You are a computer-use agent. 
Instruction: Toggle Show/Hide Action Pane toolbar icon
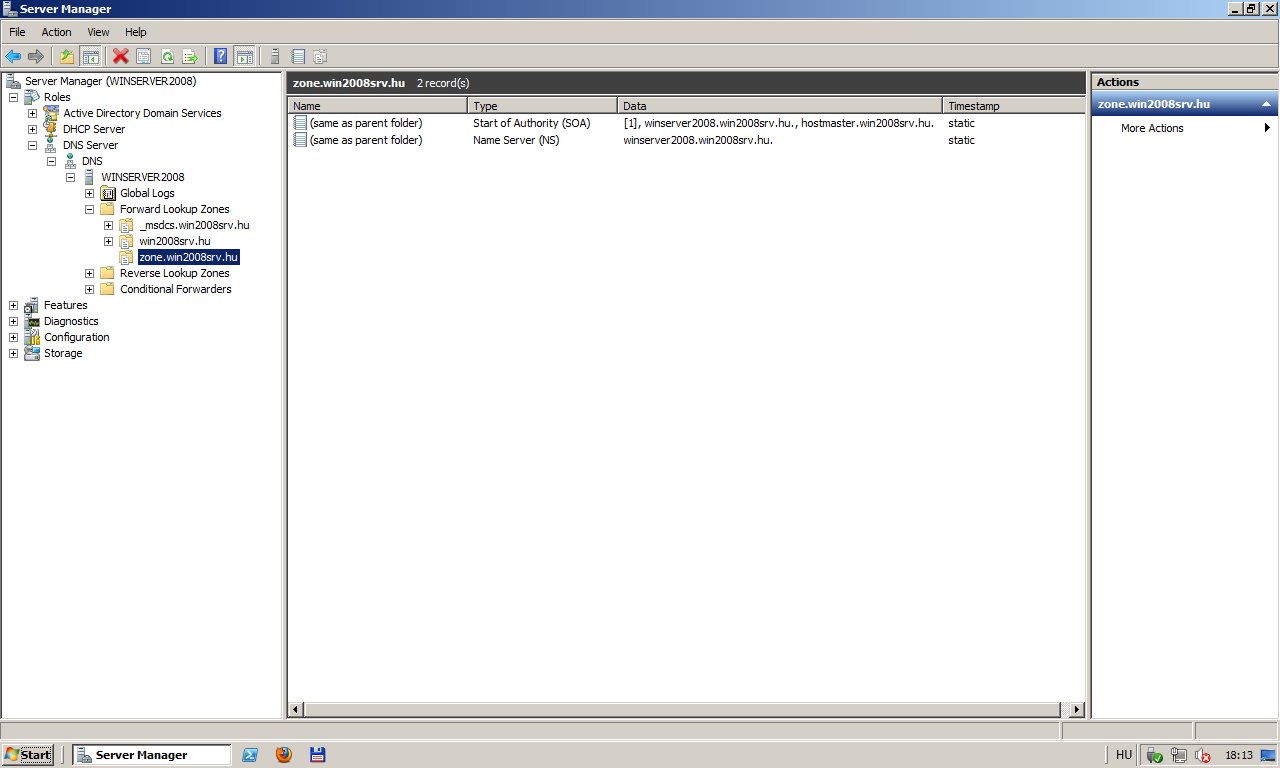point(244,57)
